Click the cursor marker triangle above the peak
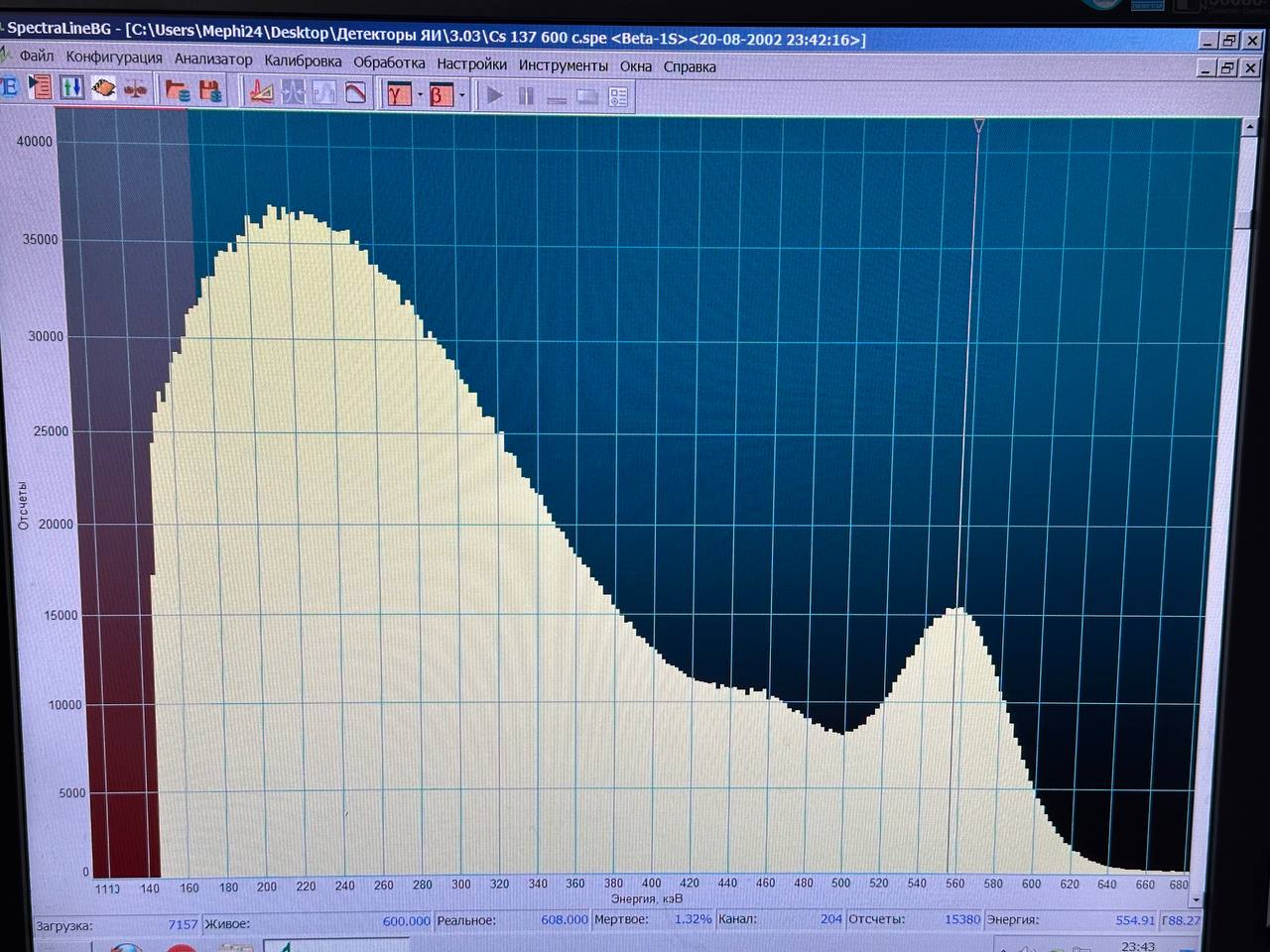Viewport: 1270px width, 952px height. coord(979,125)
